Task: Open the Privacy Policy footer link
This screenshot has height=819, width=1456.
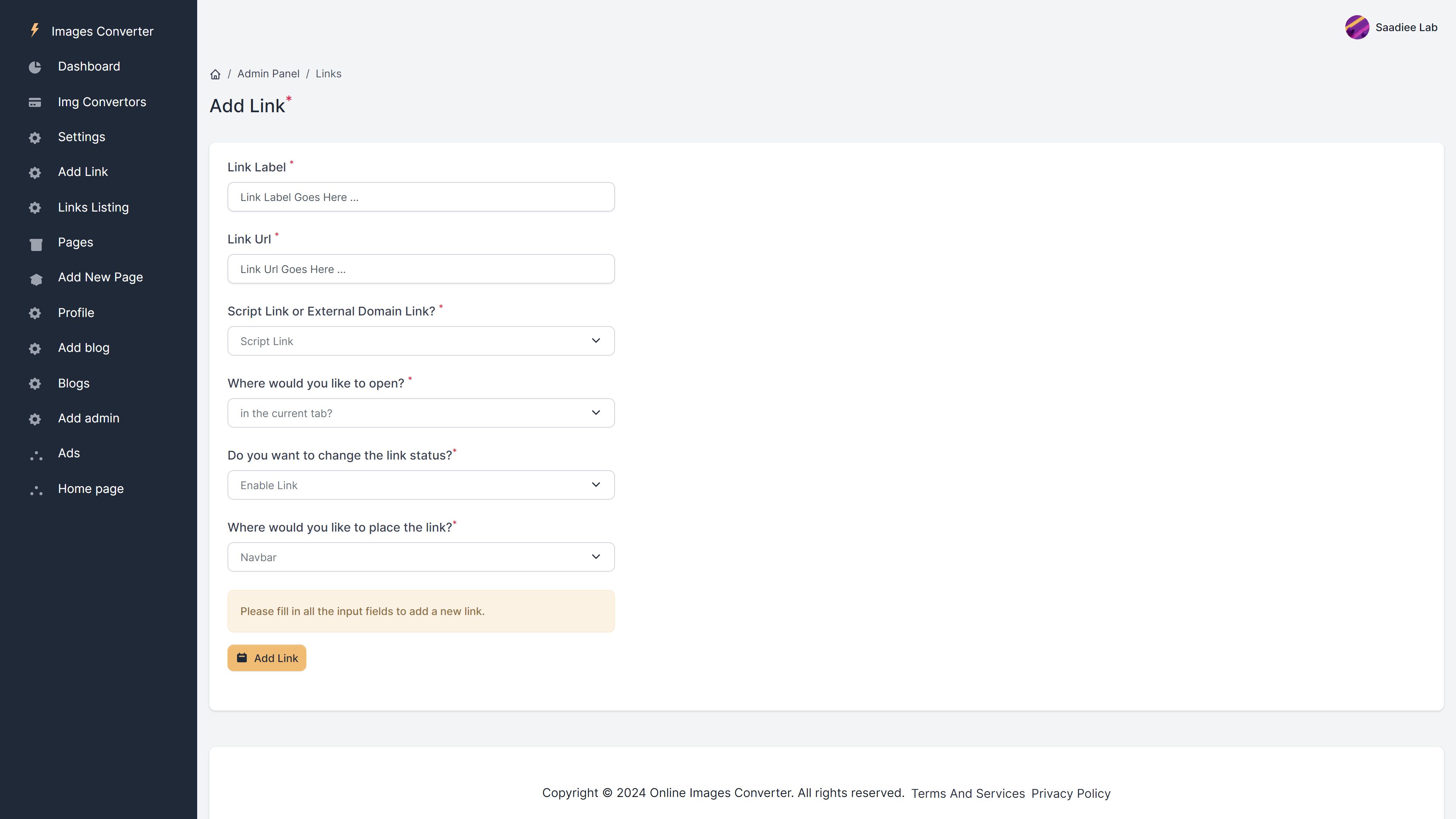Action: (1070, 794)
